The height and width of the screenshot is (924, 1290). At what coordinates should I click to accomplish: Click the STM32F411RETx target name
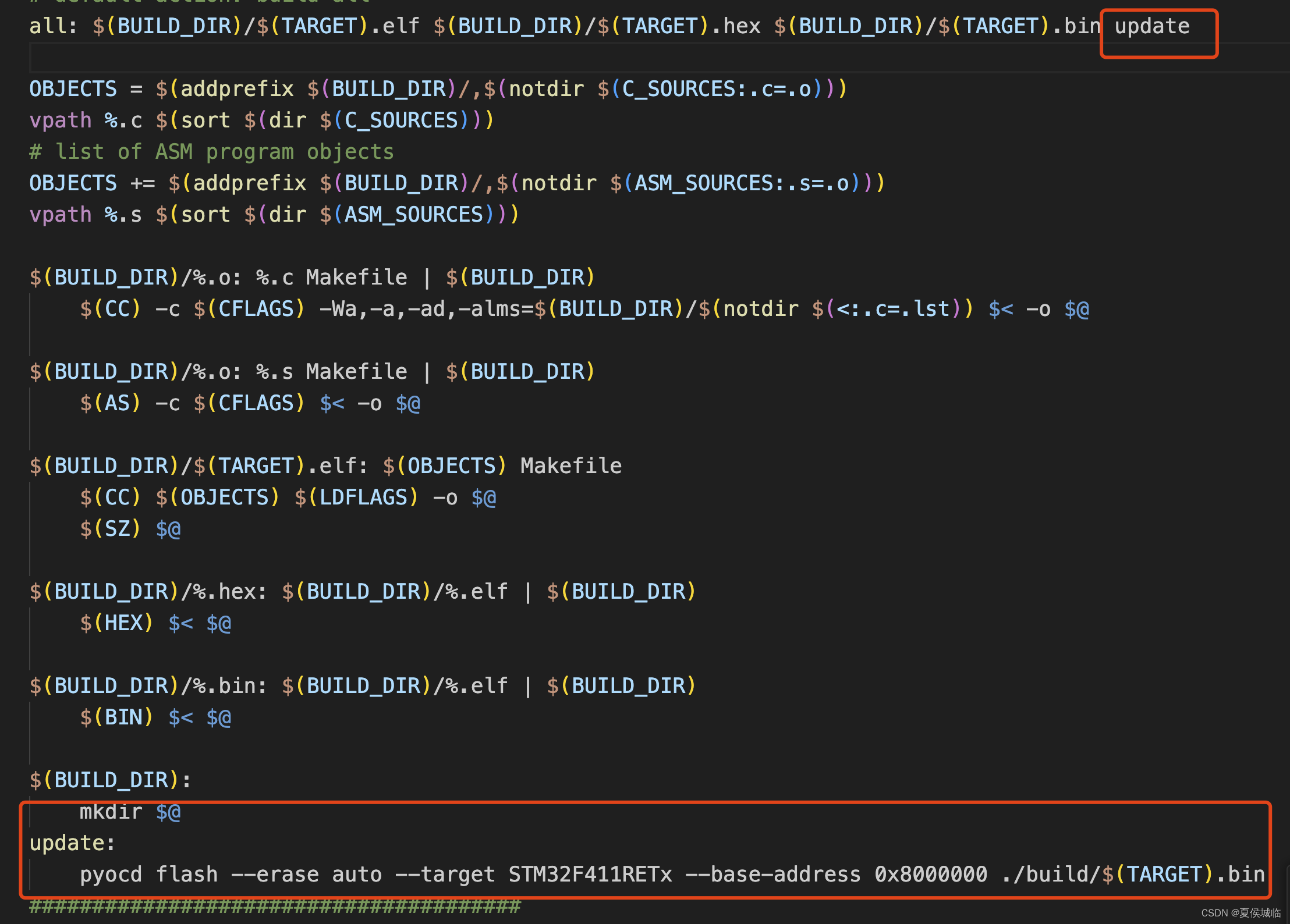click(590, 875)
